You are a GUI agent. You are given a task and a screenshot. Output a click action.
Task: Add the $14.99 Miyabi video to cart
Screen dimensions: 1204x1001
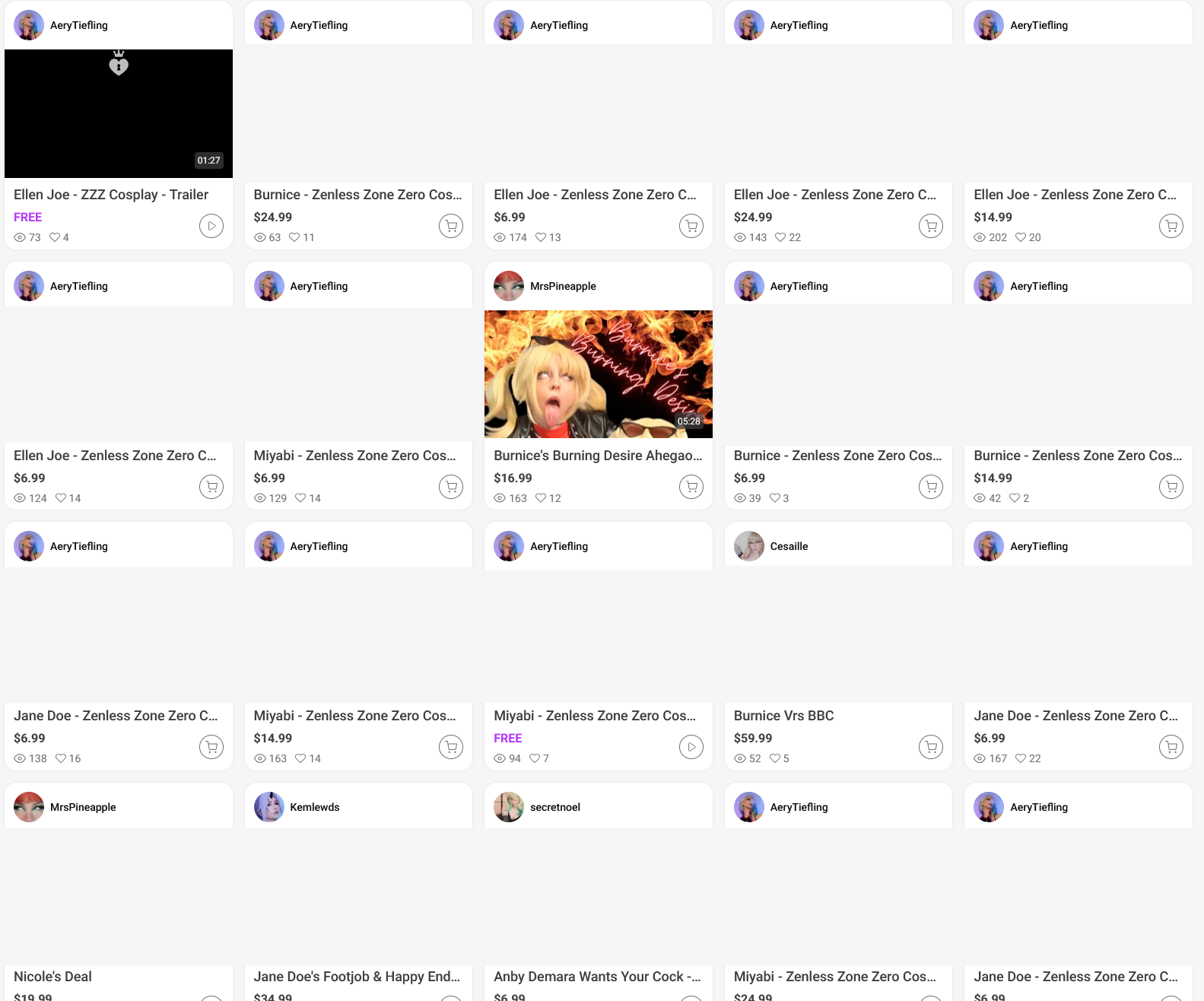pyautogui.click(x=451, y=747)
